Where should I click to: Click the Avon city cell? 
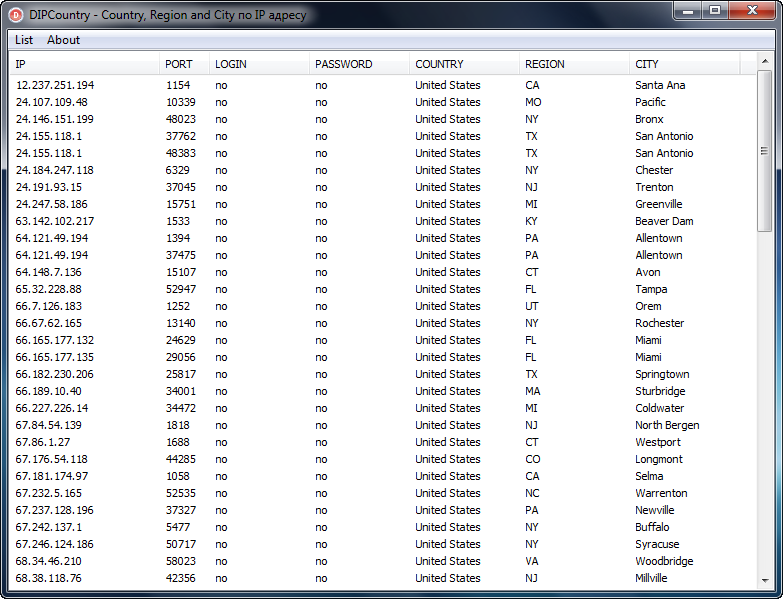coord(647,272)
